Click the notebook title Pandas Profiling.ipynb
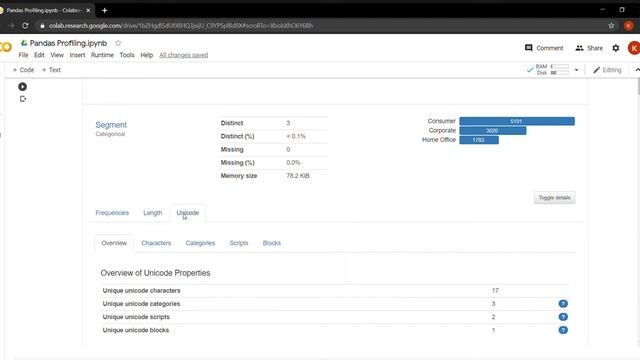Image resolution: width=640 pixels, height=360 pixels. (x=68, y=43)
